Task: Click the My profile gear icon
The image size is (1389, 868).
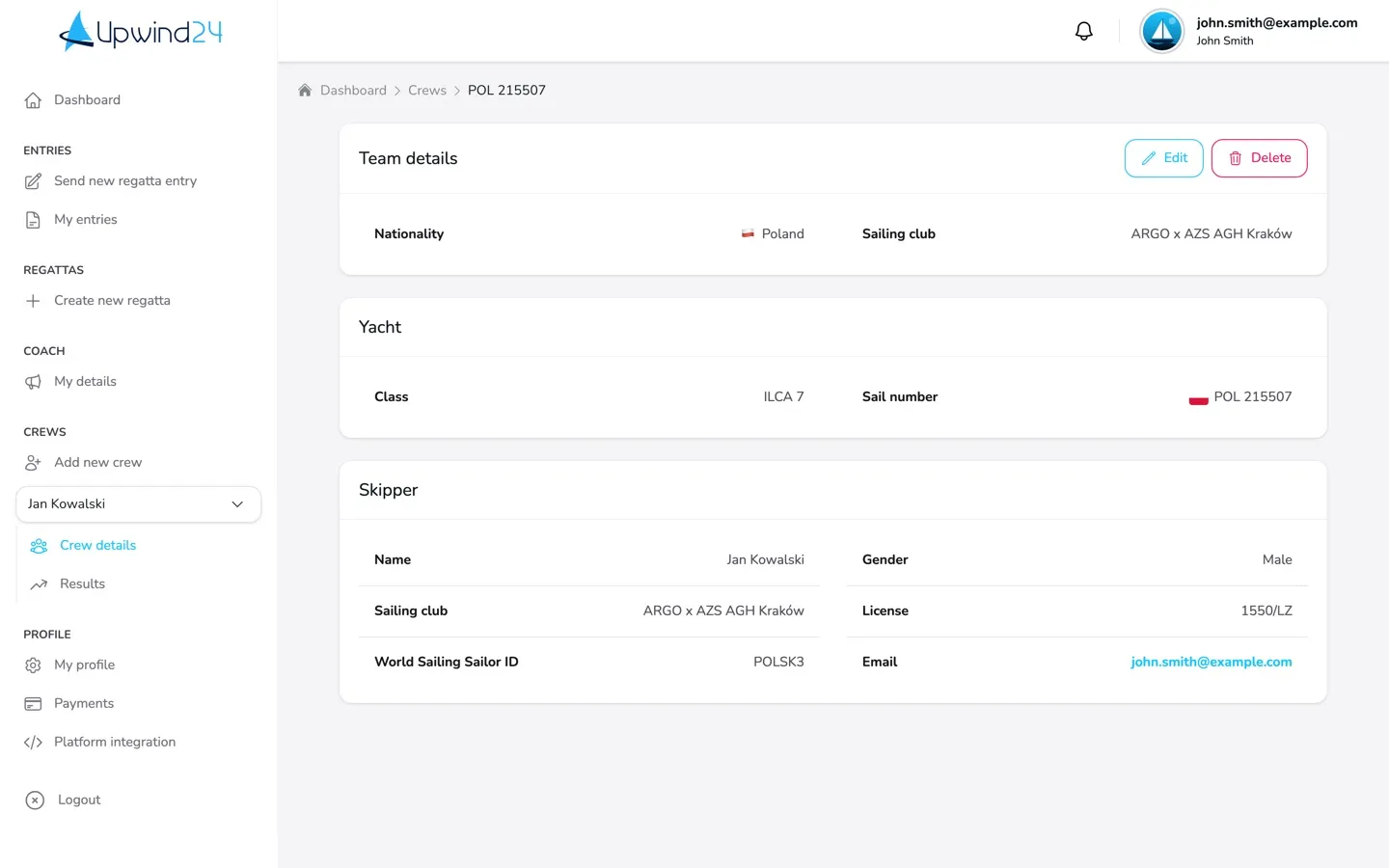Action: coord(33,665)
